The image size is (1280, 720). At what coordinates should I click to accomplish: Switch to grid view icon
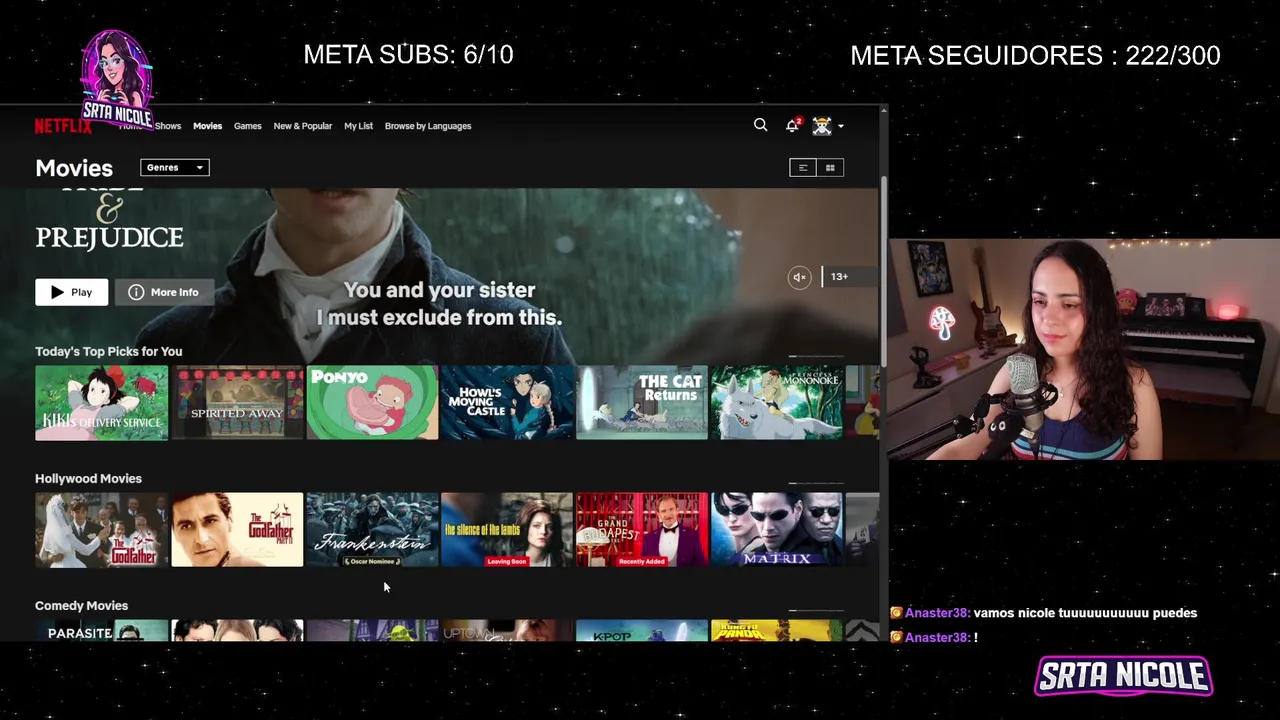point(830,167)
